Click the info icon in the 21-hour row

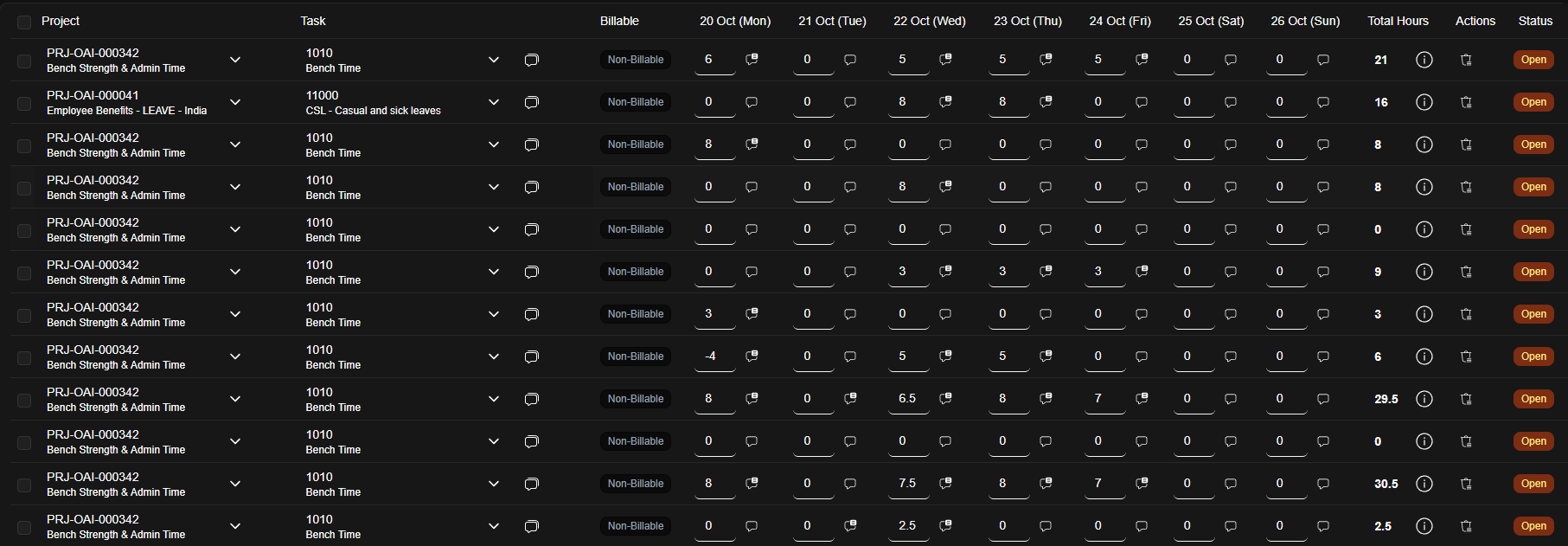pos(1424,60)
